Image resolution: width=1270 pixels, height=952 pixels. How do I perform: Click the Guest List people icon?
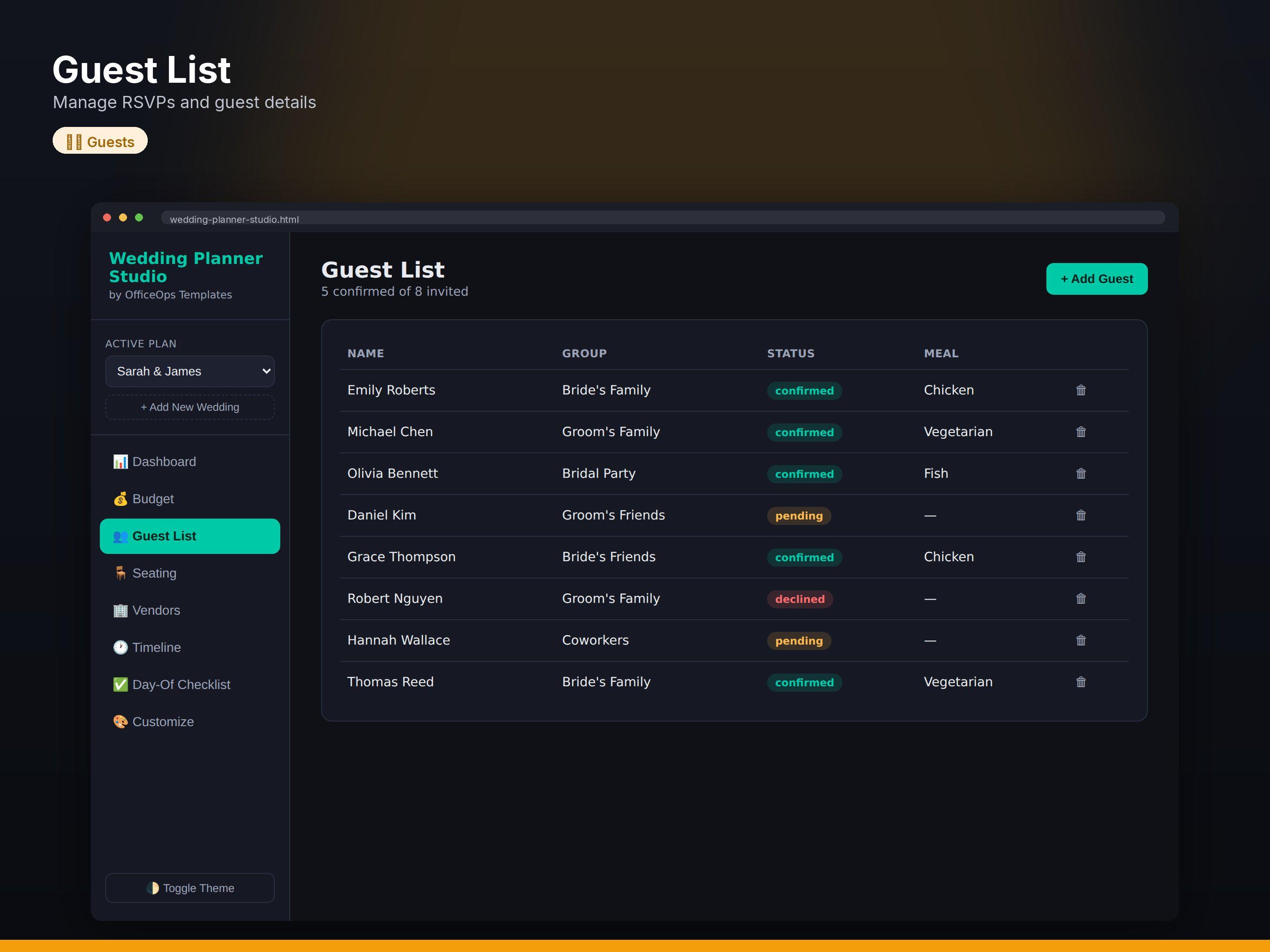pos(120,536)
